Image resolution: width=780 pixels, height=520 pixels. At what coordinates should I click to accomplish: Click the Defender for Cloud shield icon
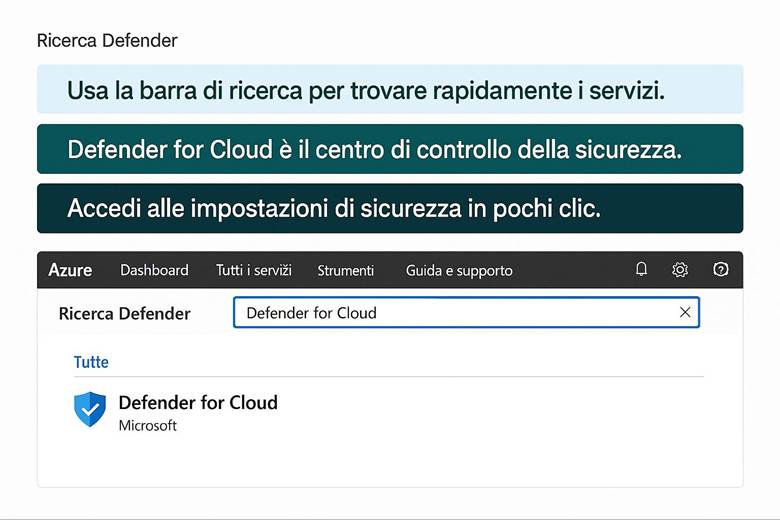(90, 410)
